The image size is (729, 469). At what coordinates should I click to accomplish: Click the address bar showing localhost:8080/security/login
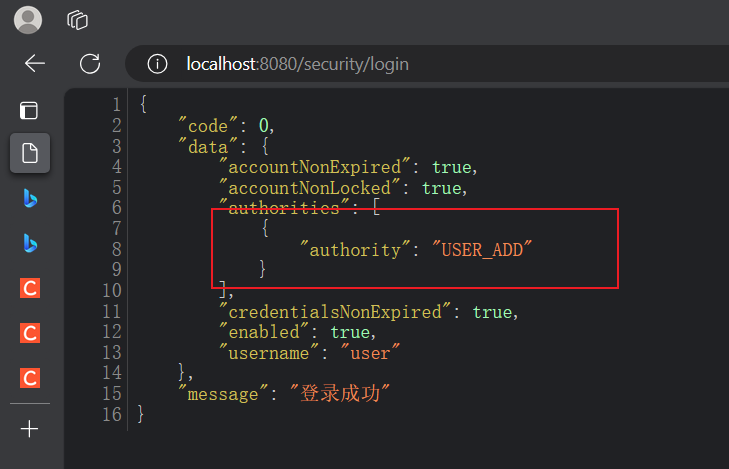pyautogui.click(x=400, y=64)
